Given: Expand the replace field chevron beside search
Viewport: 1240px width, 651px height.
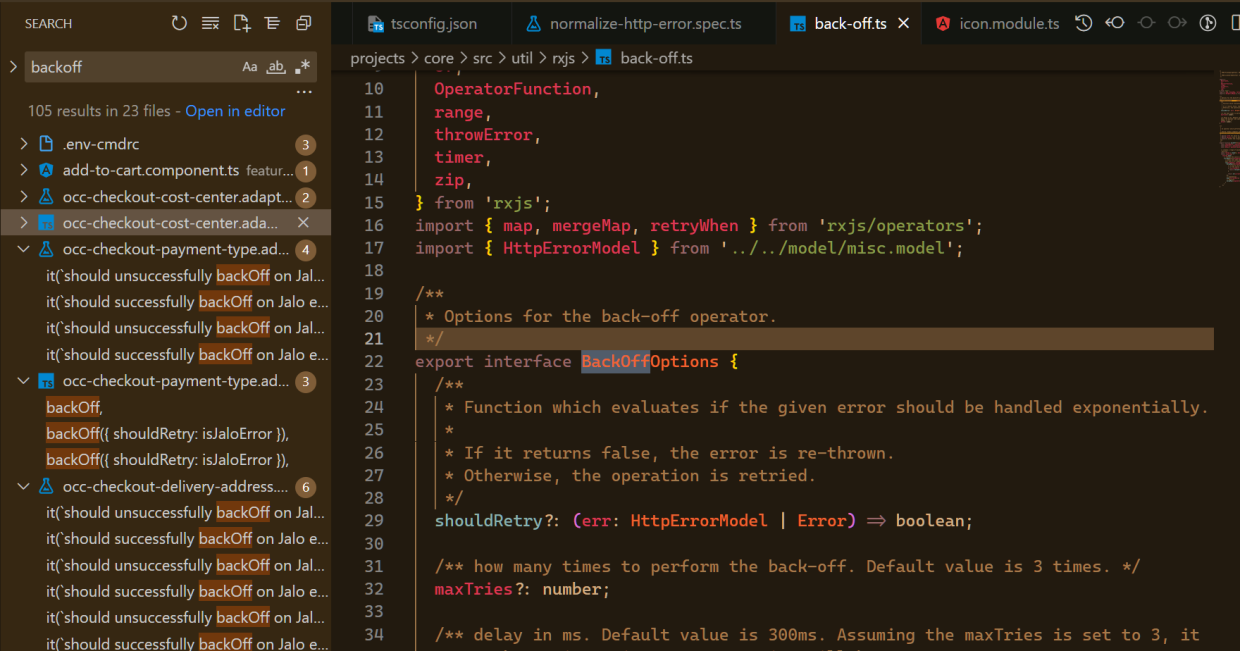Looking at the screenshot, I should [x=13, y=67].
